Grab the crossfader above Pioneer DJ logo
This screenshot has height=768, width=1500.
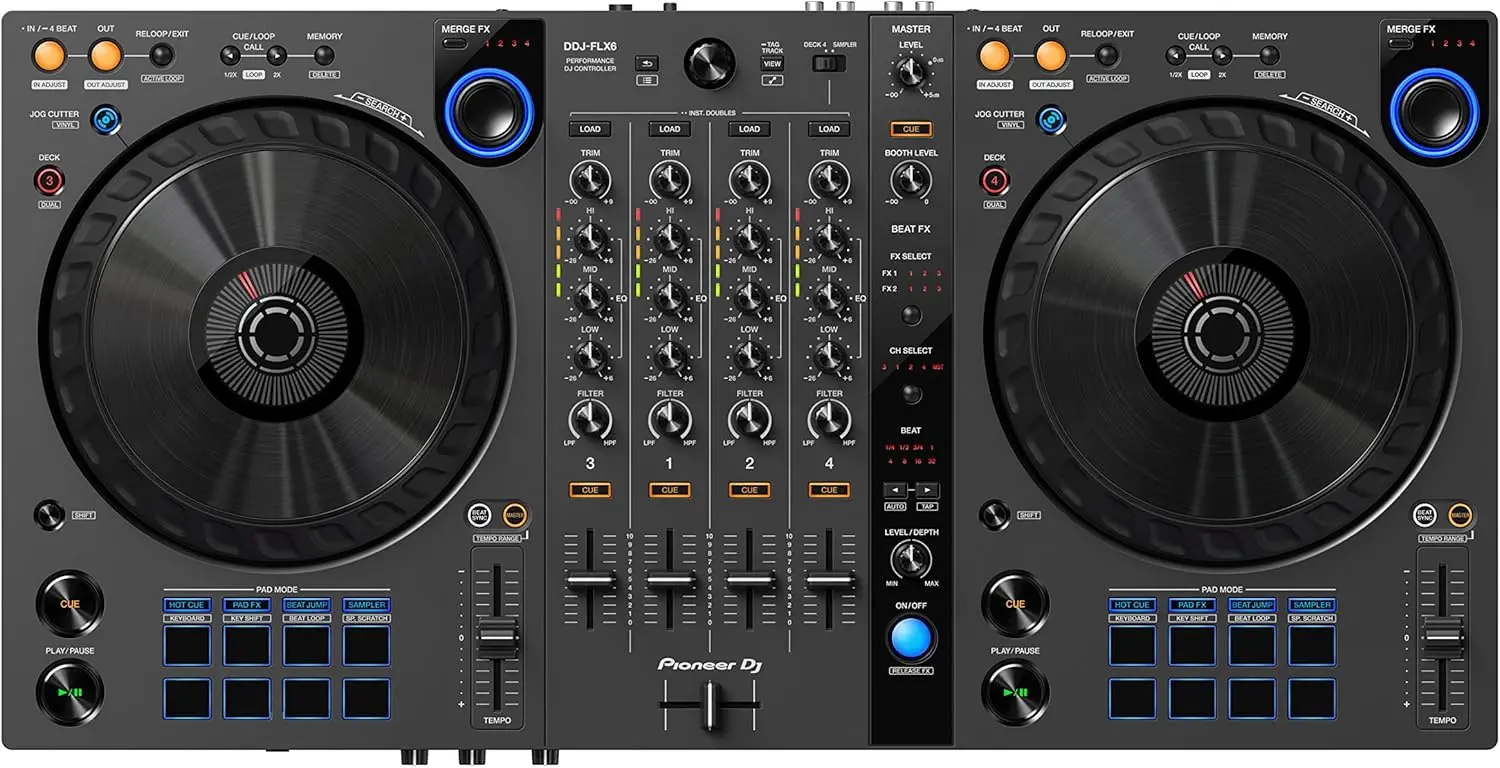pos(709,704)
